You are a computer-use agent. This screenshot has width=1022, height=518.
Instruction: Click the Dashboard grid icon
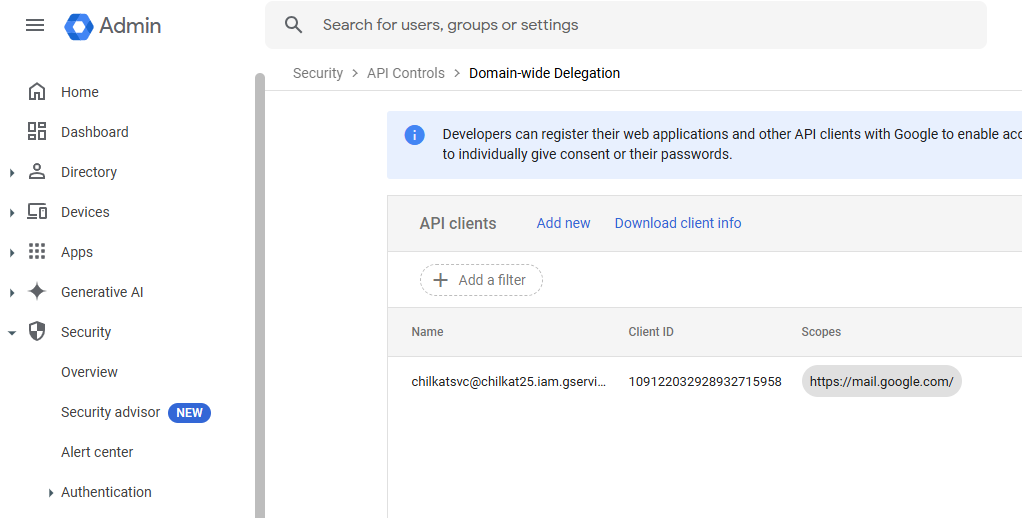[37, 132]
